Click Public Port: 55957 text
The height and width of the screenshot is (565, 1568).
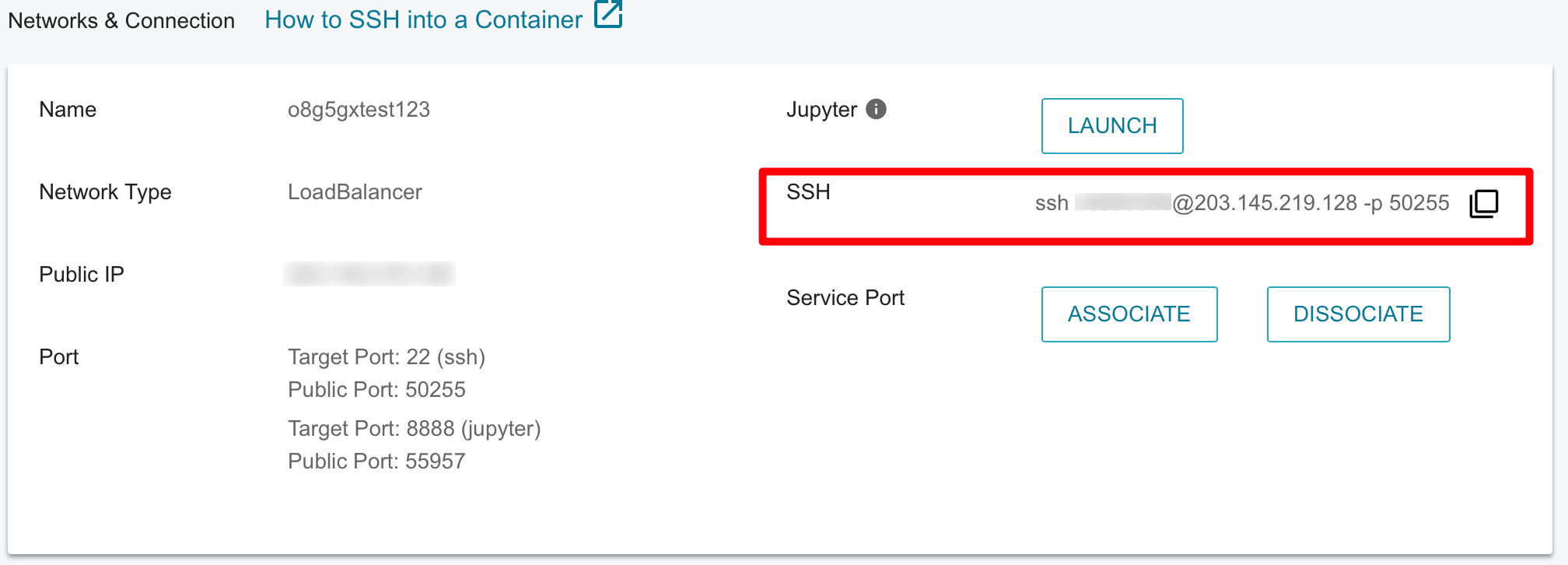point(376,461)
